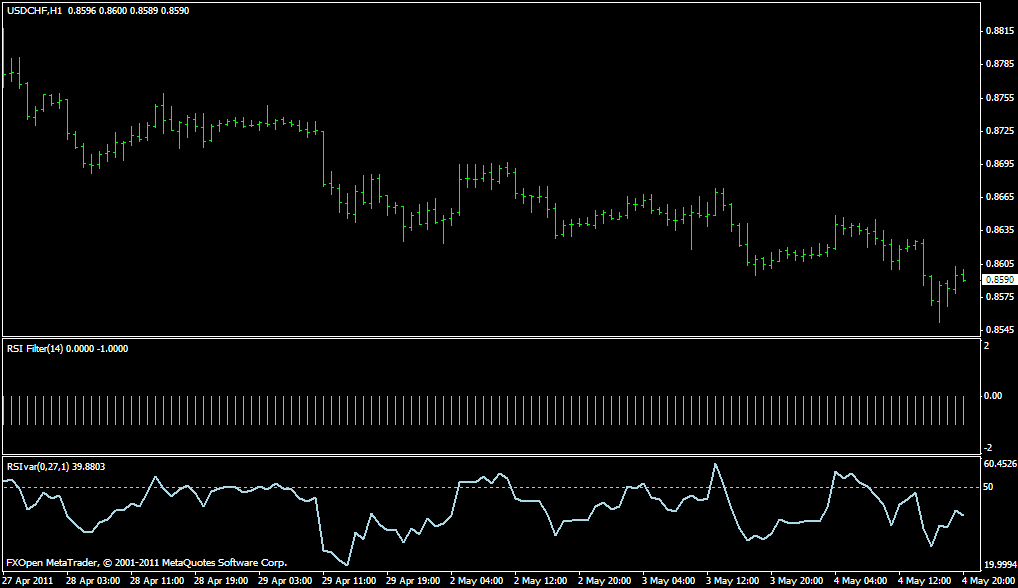Click the 4 May 04:00 time label
This screenshot has height=588, width=1018.
tap(861, 580)
